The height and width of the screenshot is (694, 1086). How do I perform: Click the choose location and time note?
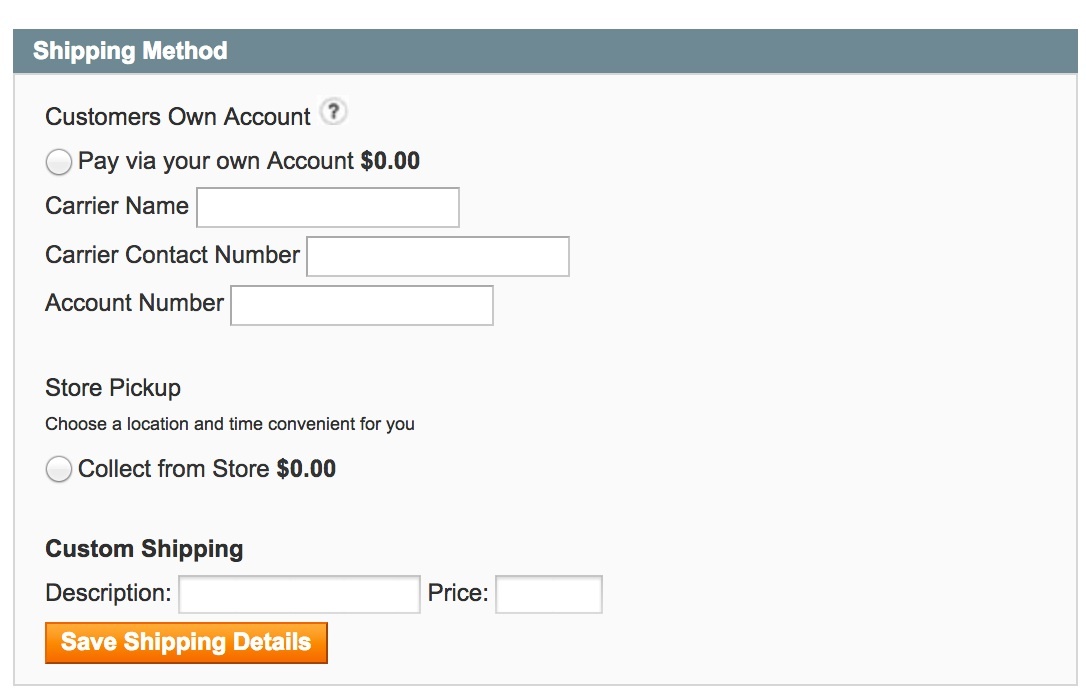(x=230, y=424)
